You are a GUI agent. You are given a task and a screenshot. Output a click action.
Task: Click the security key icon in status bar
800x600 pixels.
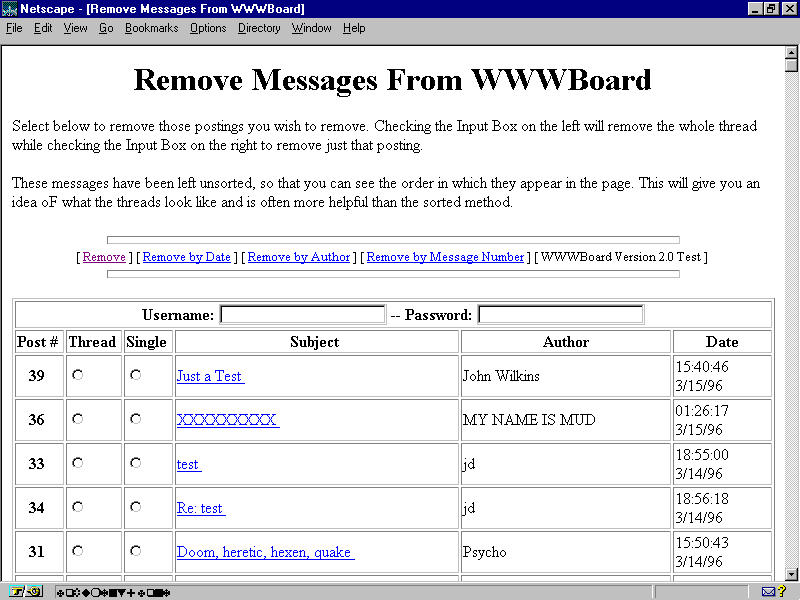20,591
